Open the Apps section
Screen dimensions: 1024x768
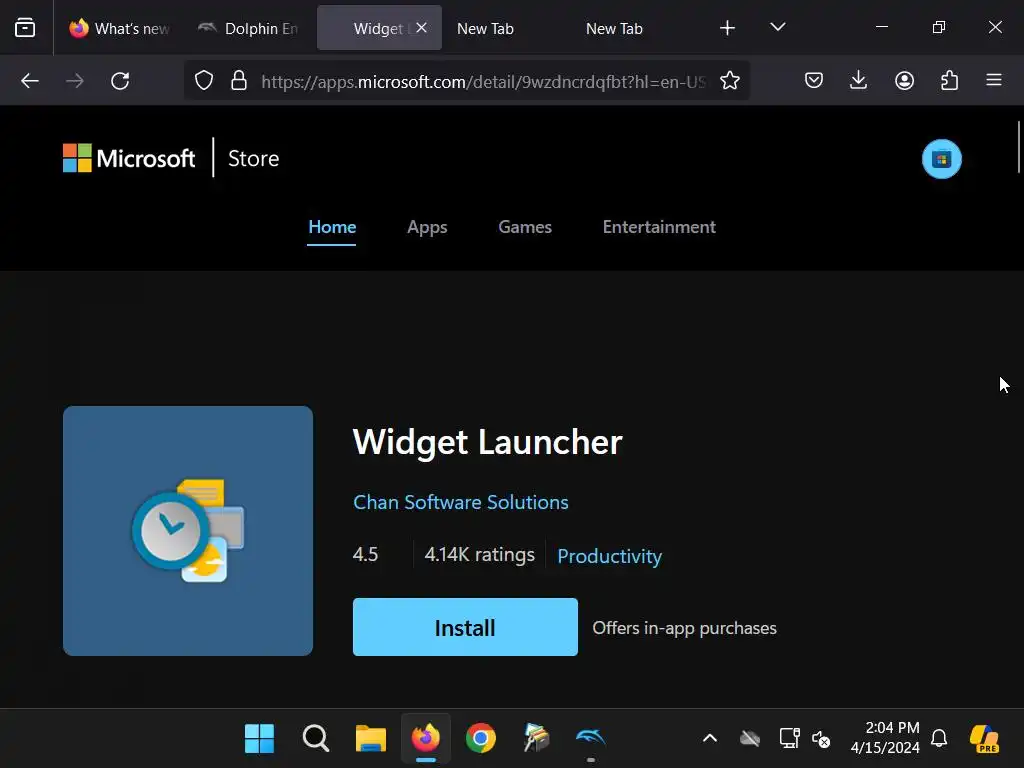point(427,227)
